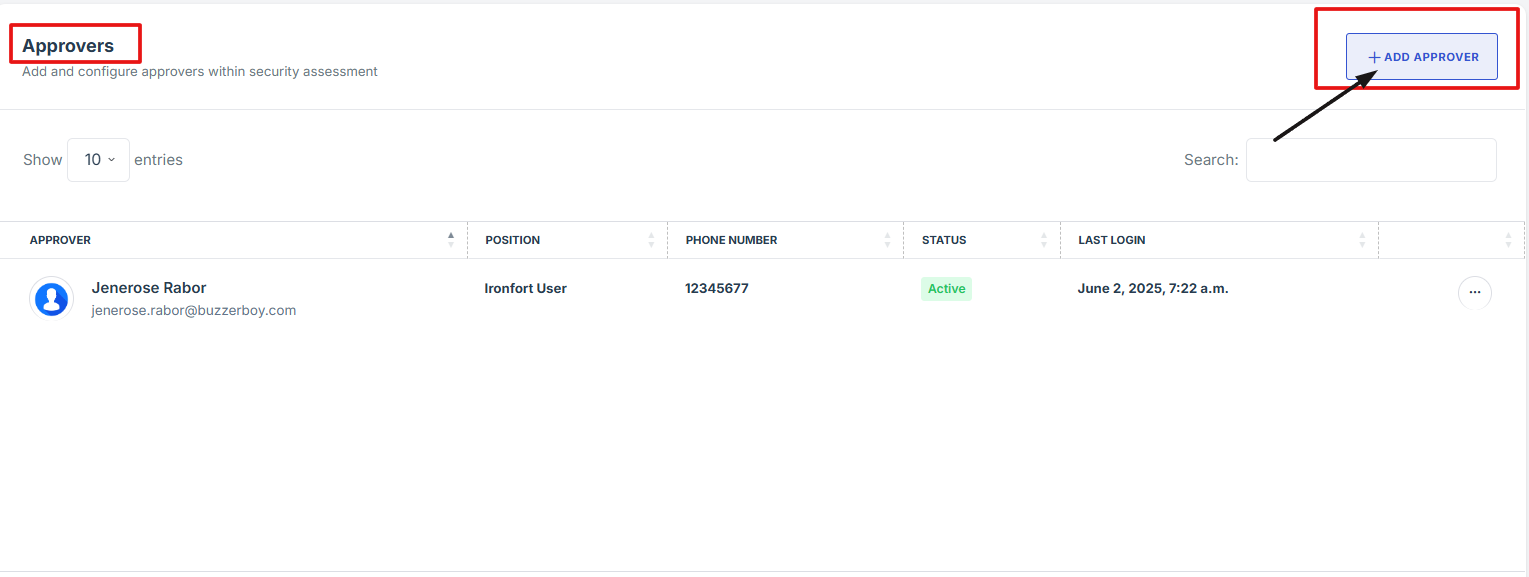Image resolution: width=1529 pixels, height=577 pixels.
Task: Focus the Search input field
Action: (x=1370, y=160)
